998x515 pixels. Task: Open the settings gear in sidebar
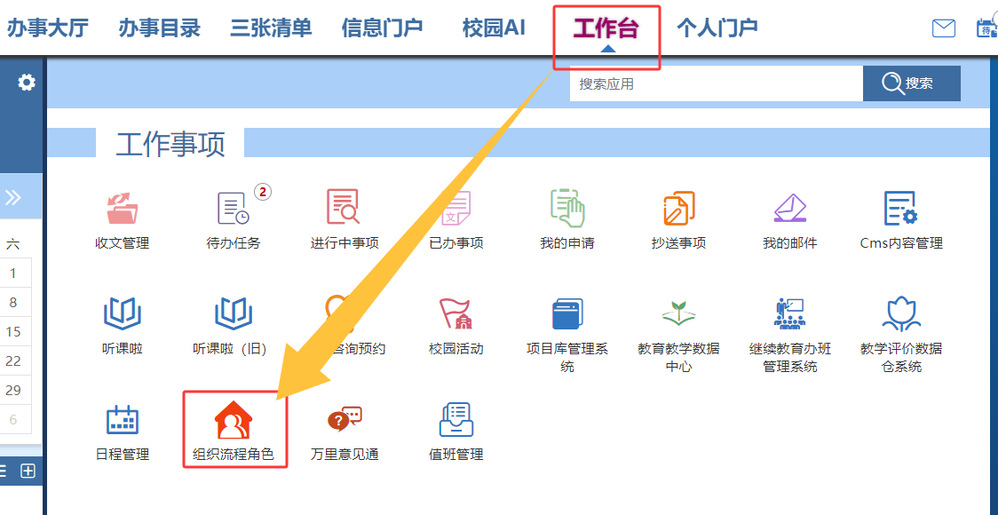[26, 82]
